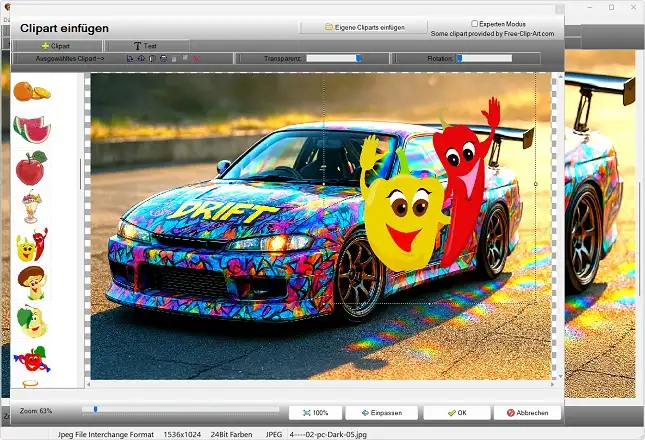Click the Rotation slider
The width and height of the screenshot is (645, 440).
(x=484, y=59)
